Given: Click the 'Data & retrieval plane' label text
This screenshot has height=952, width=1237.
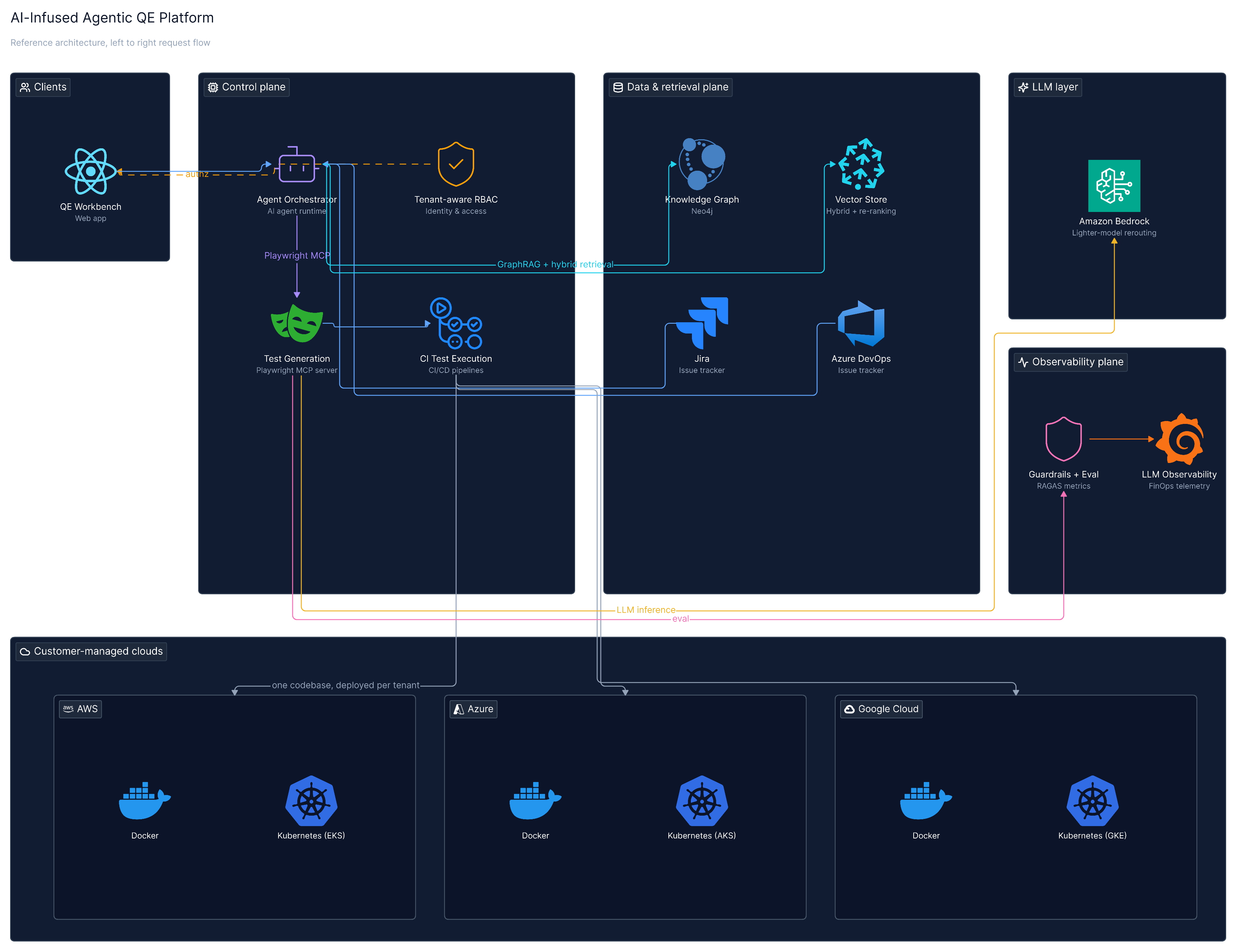Looking at the screenshot, I should [x=677, y=87].
